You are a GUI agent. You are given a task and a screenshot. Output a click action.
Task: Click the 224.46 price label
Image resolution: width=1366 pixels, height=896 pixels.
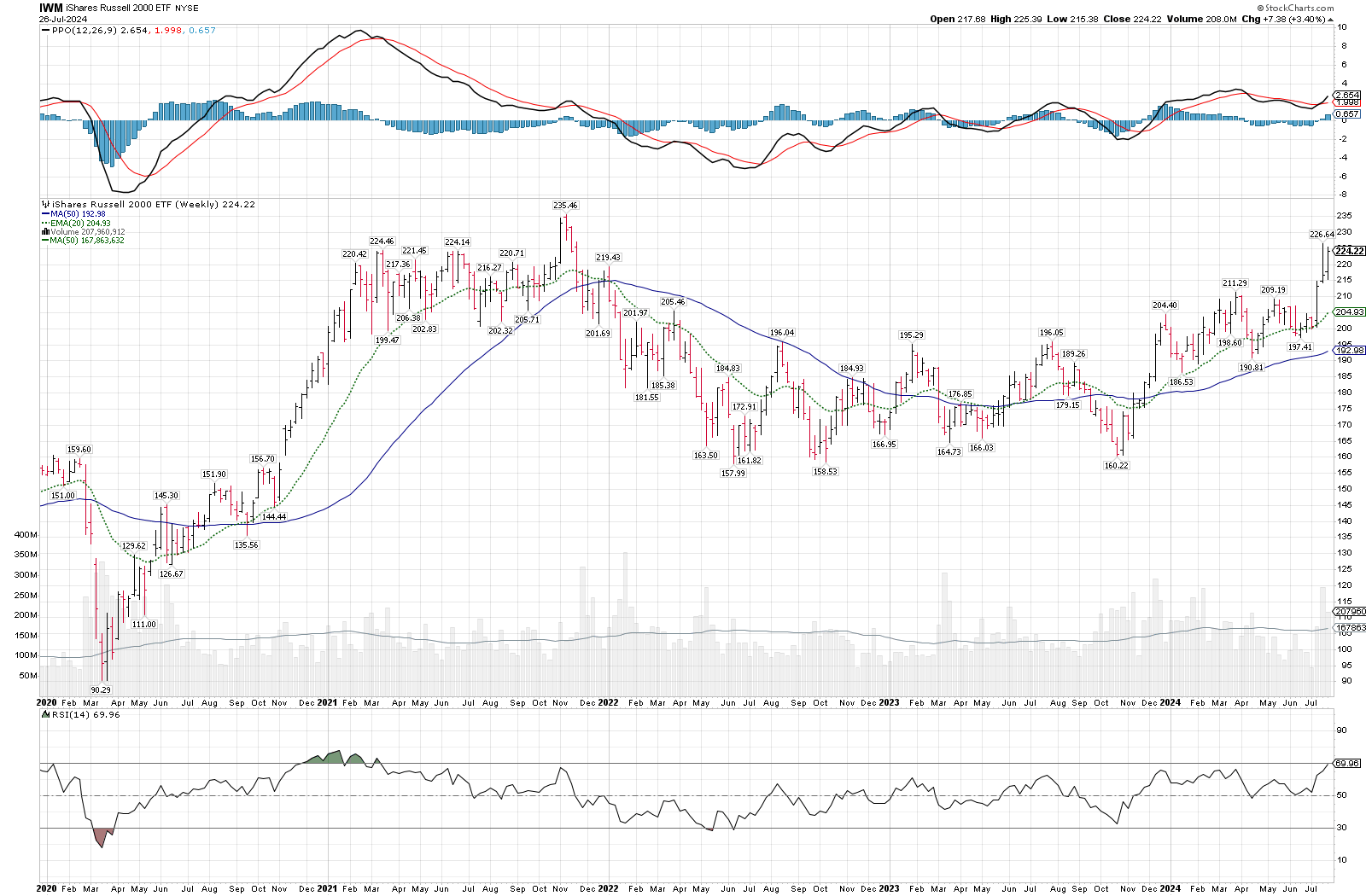(382, 241)
